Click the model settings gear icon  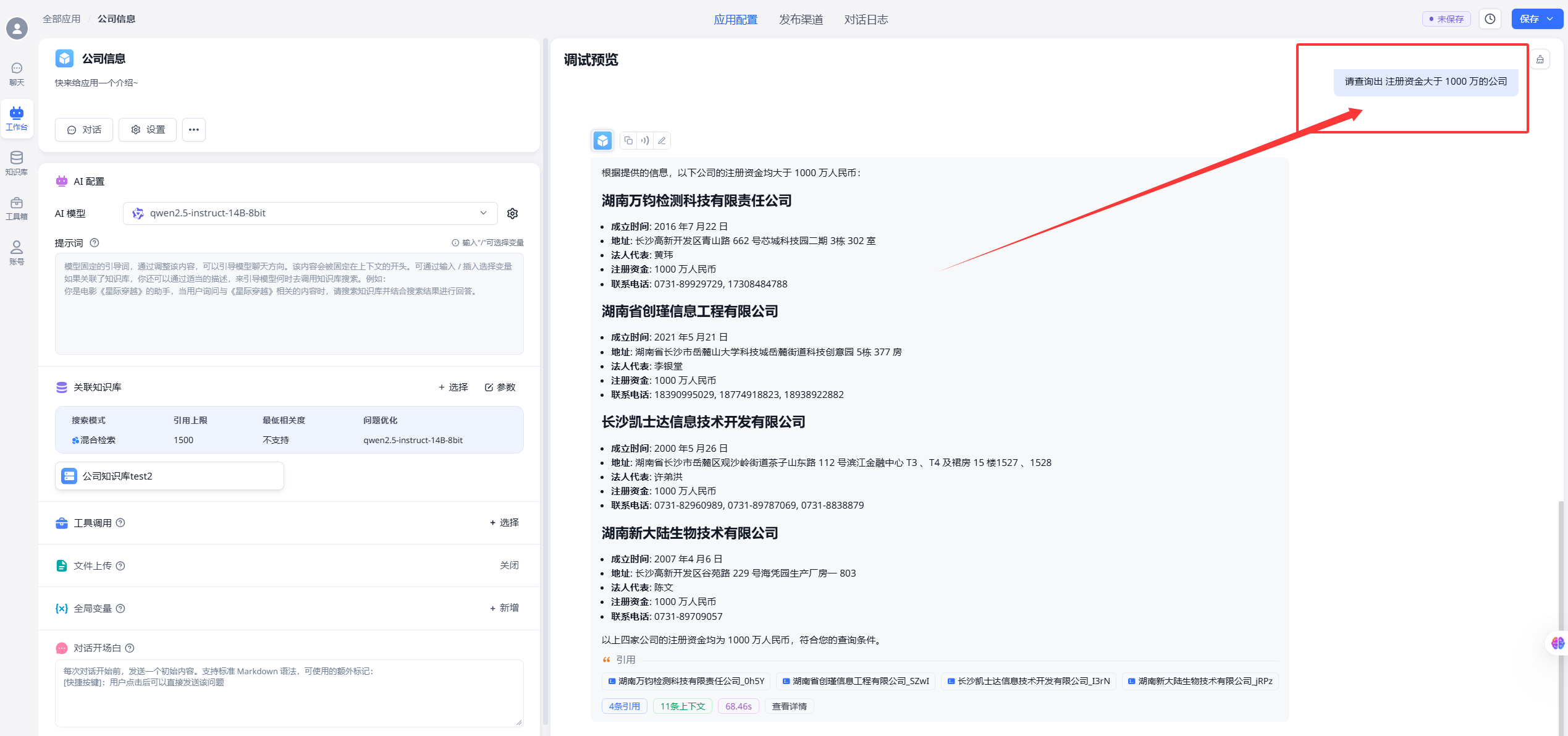click(512, 213)
